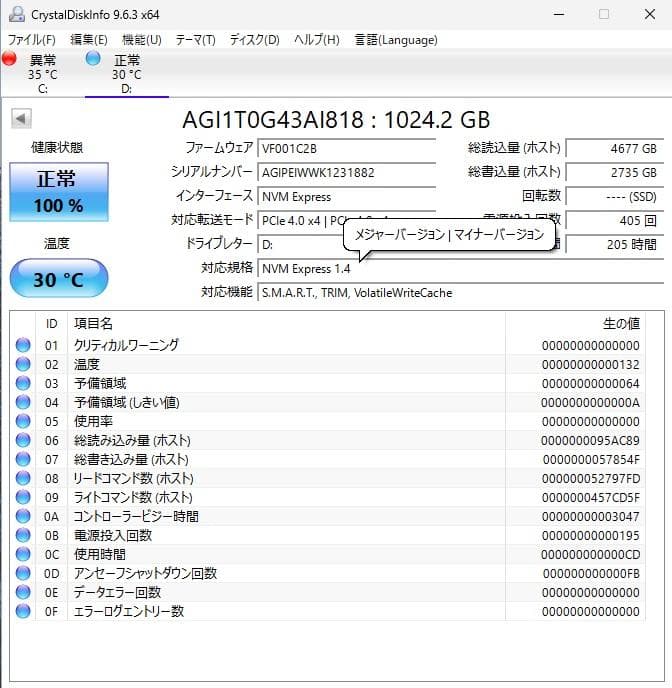The width and height of the screenshot is (672, 688).
Task: Select the 総書き込み量 (ホスト) row
Action: click(x=328, y=459)
